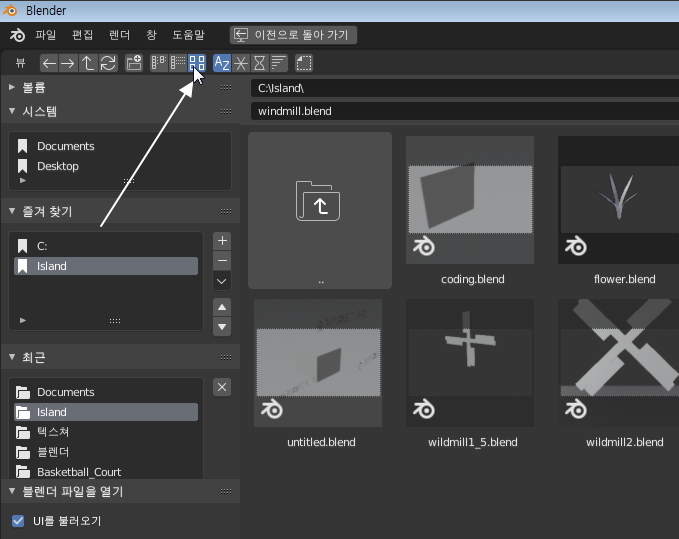This screenshot has width=679, height=539.
Task: Open the 창 menu
Action: (x=151, y=35)
